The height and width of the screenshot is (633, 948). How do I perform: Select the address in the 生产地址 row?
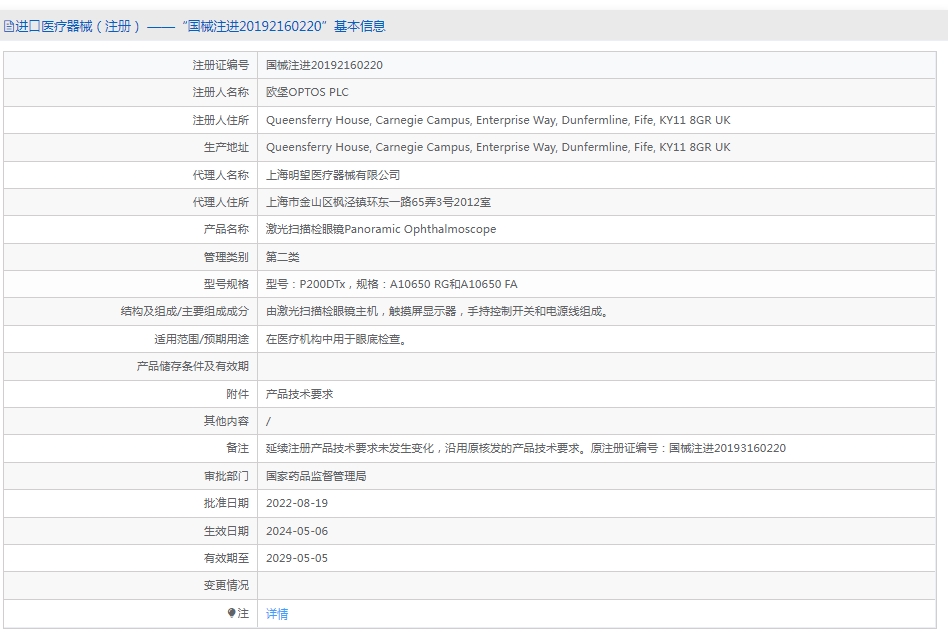coord(498,147)
